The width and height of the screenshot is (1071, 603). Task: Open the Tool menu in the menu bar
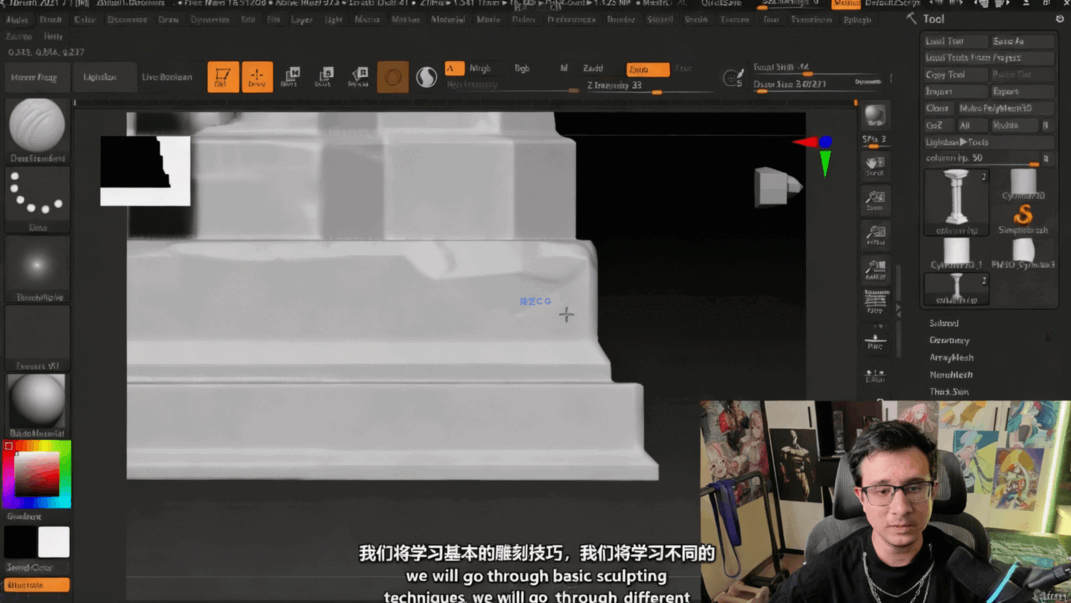770,19
